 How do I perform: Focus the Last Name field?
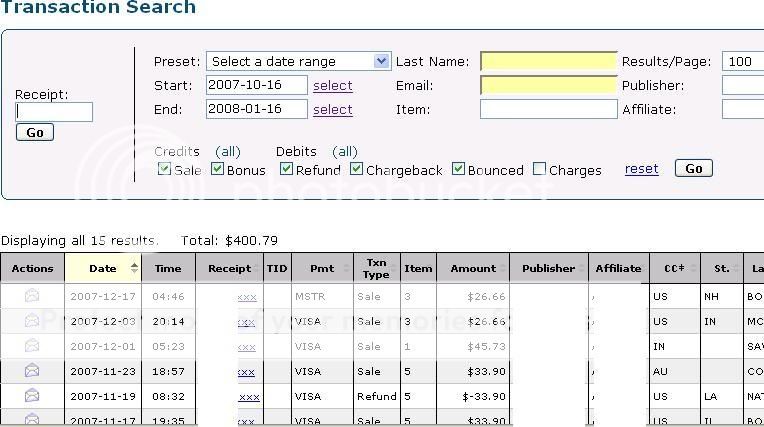(x=549, y=61)
